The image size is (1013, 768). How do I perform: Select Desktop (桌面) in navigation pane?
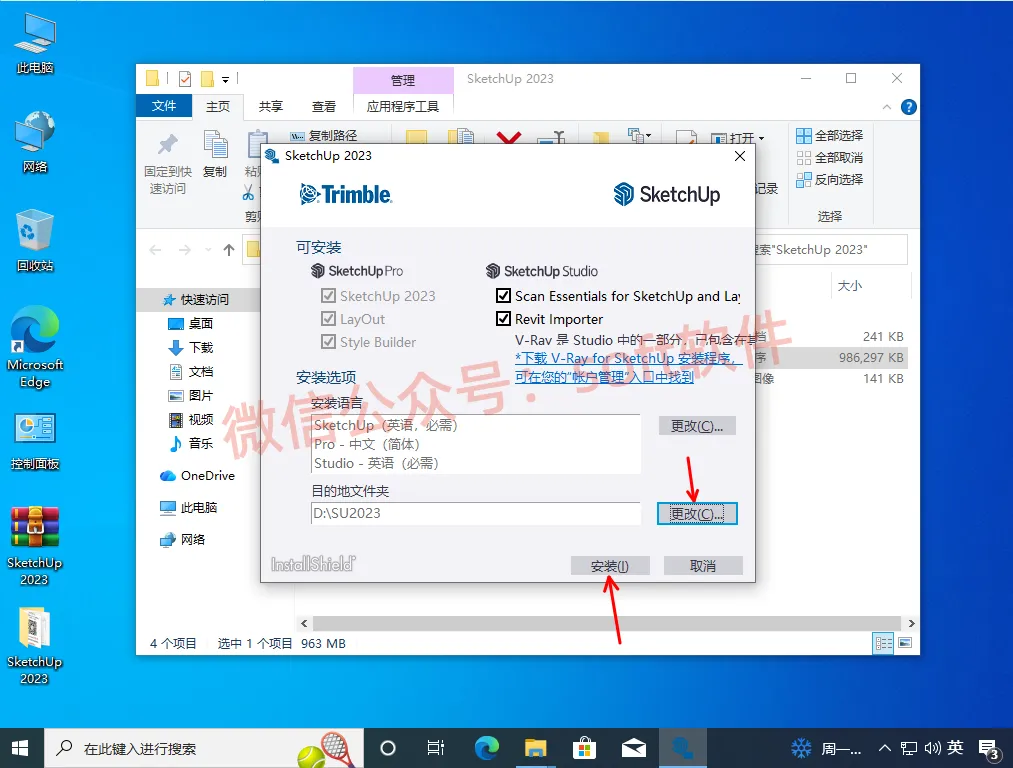coord(191,324)
